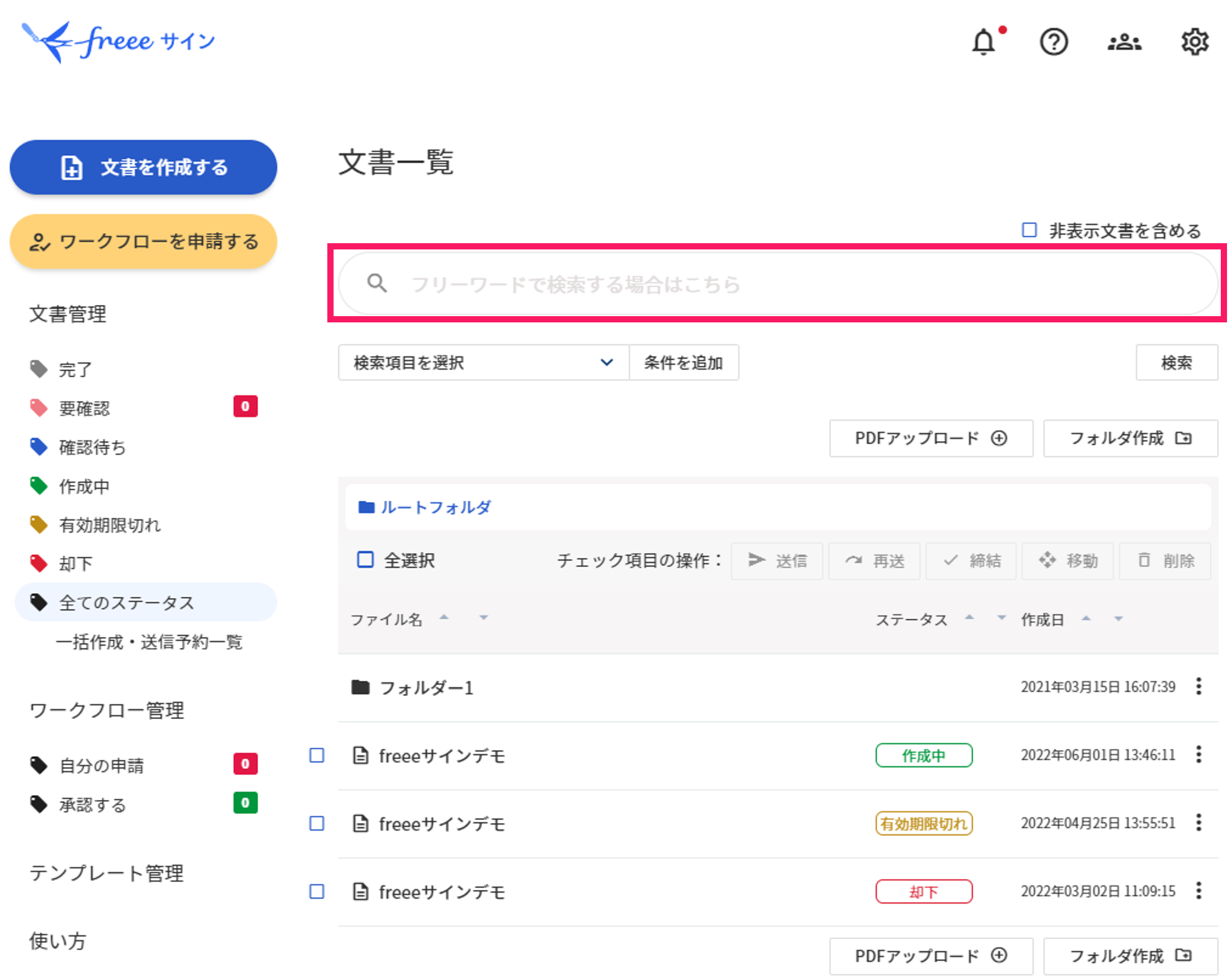
Task: Click the ルートフォルダ folder icon
Action: (367, 507)
